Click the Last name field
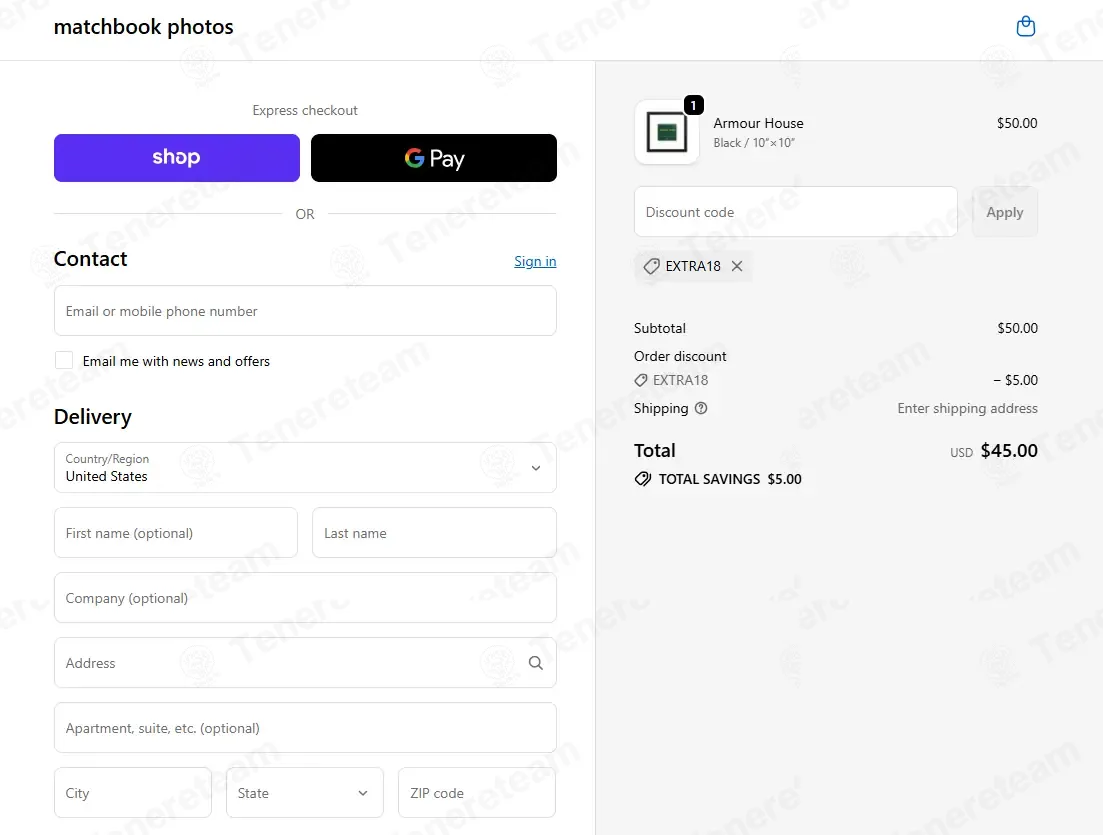1103x835 pixels. (434, 533)
